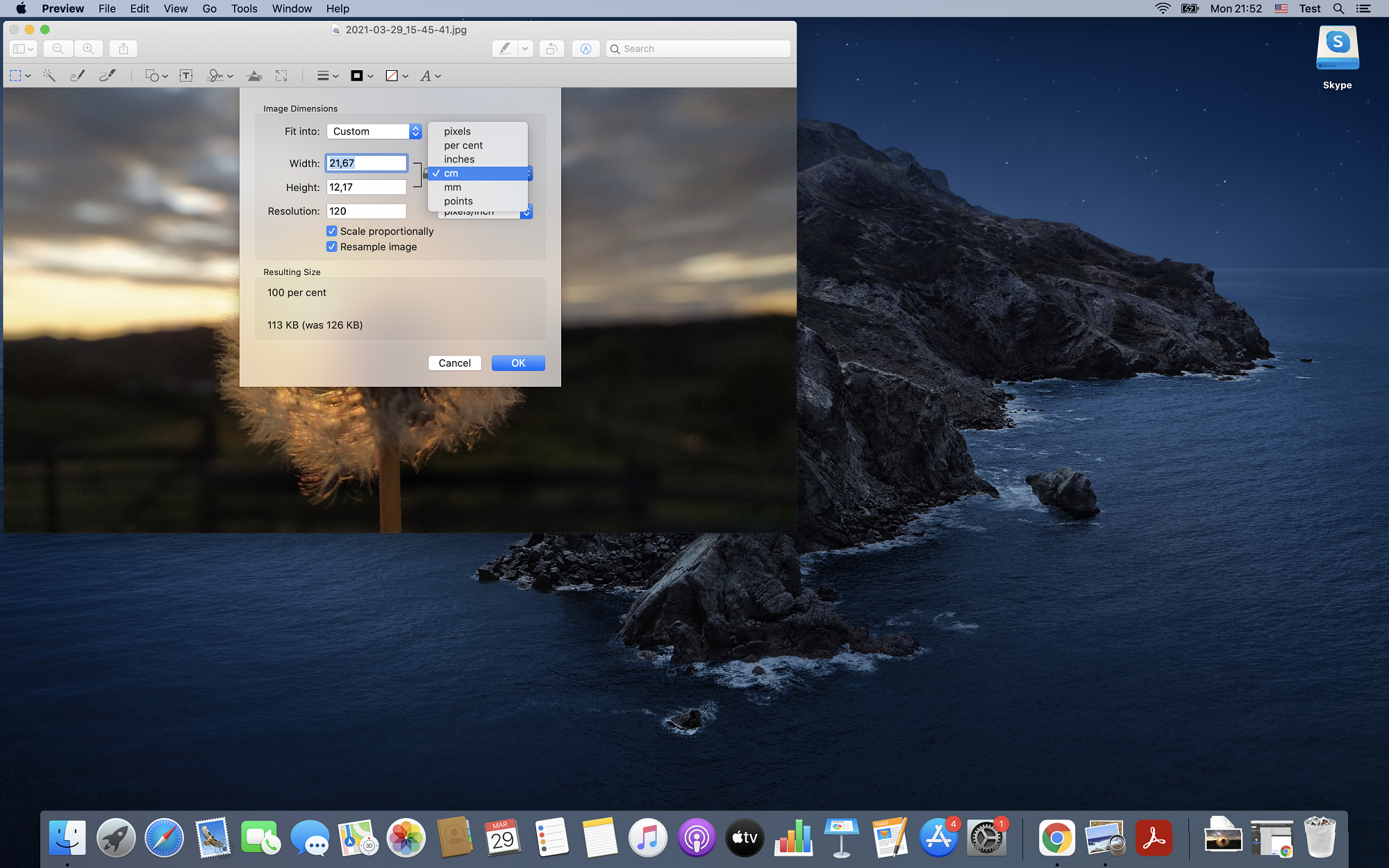Screen dimensions: 1389x868
Task: Click the Share icon in toolbar
Action: [x=124, y=49]
